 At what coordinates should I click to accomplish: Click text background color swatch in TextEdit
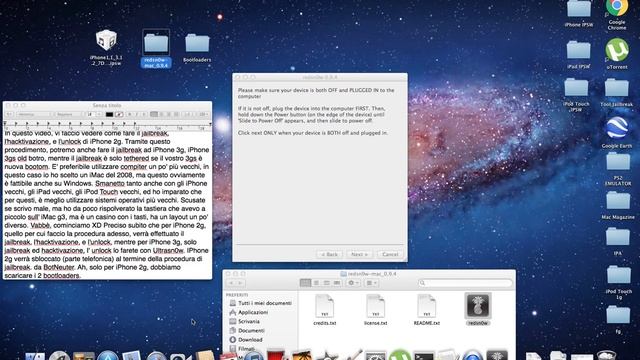coord(119,115)
